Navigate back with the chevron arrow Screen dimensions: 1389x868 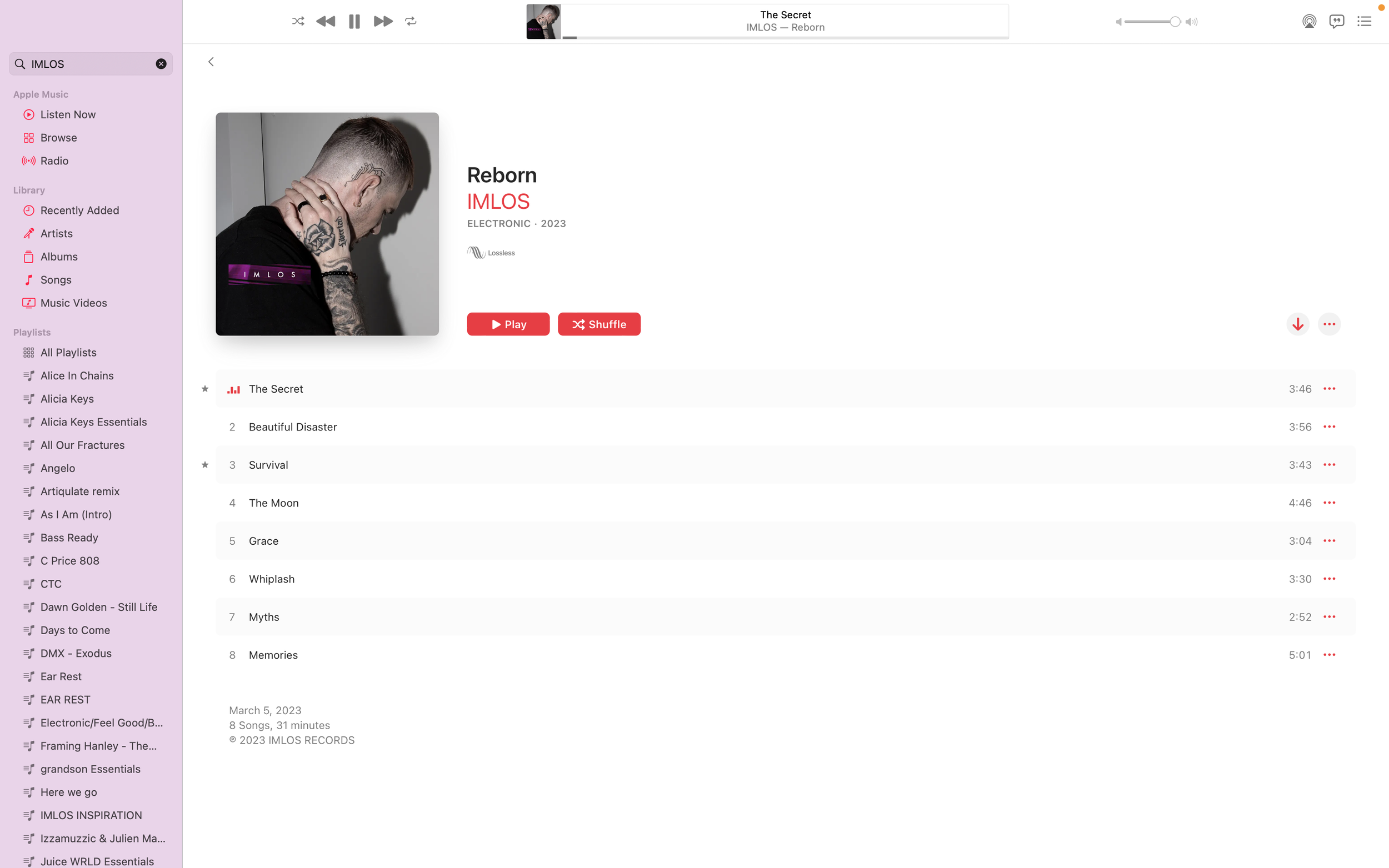211,62
